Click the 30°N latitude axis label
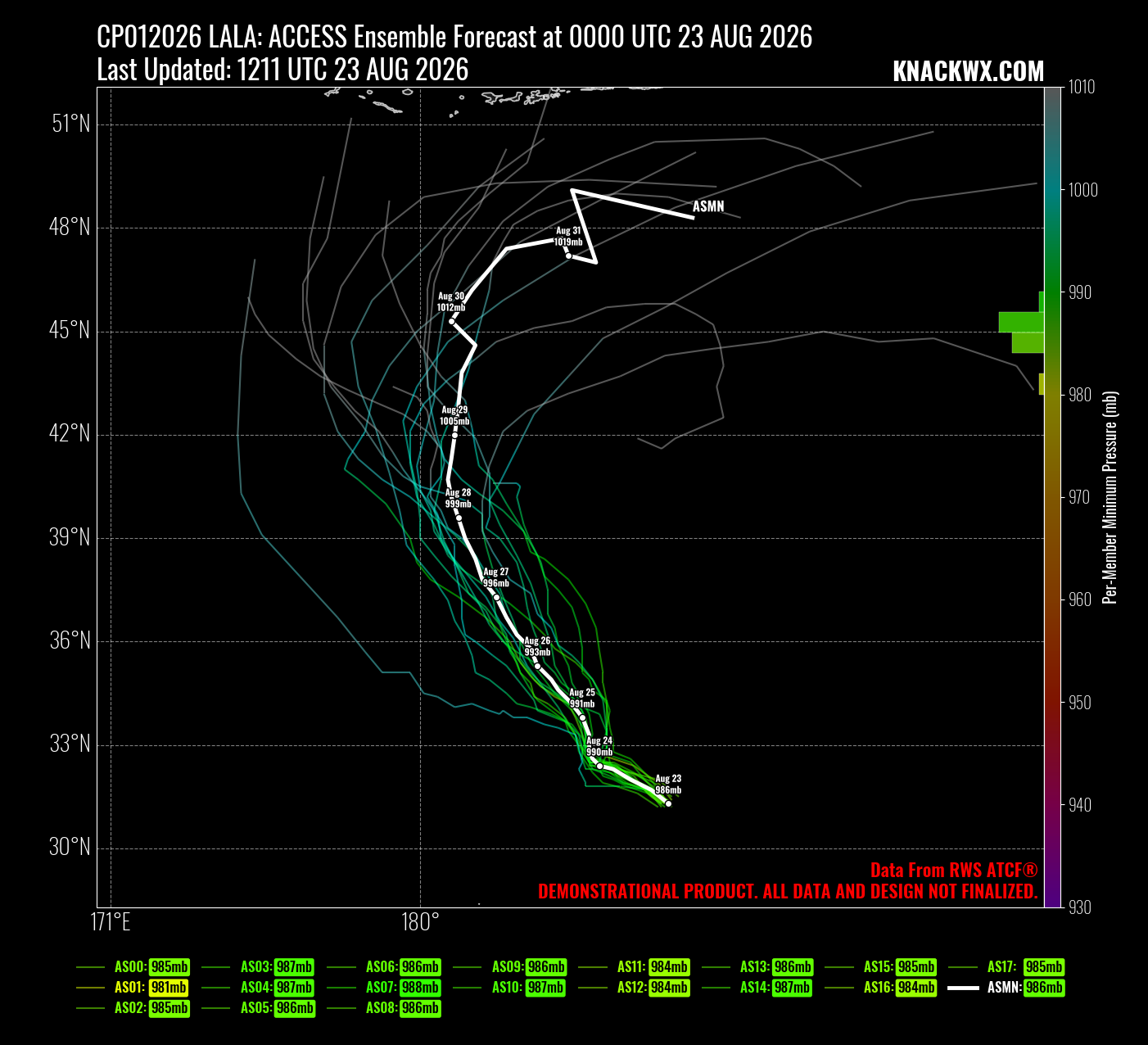This screenshot has height=1045, width=1148. (70, 848)
